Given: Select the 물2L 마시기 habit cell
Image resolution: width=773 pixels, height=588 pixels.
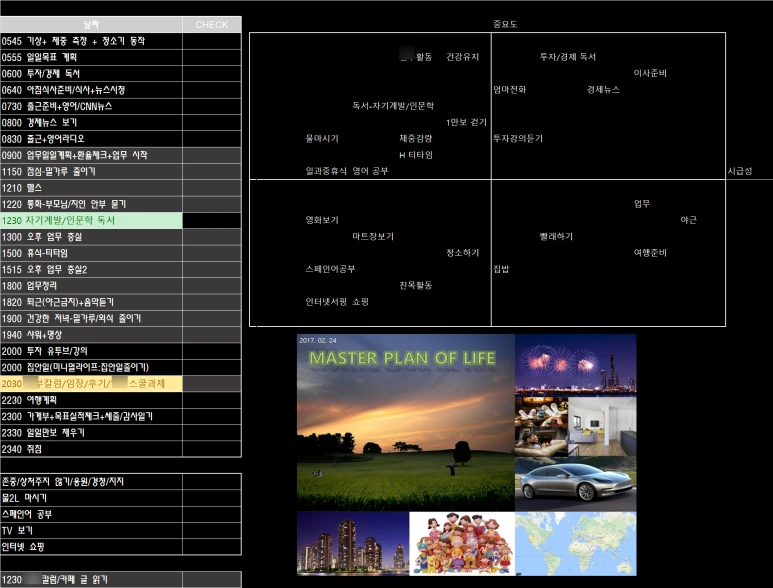Looking at the screenshot, I should [x=91, y=498].
